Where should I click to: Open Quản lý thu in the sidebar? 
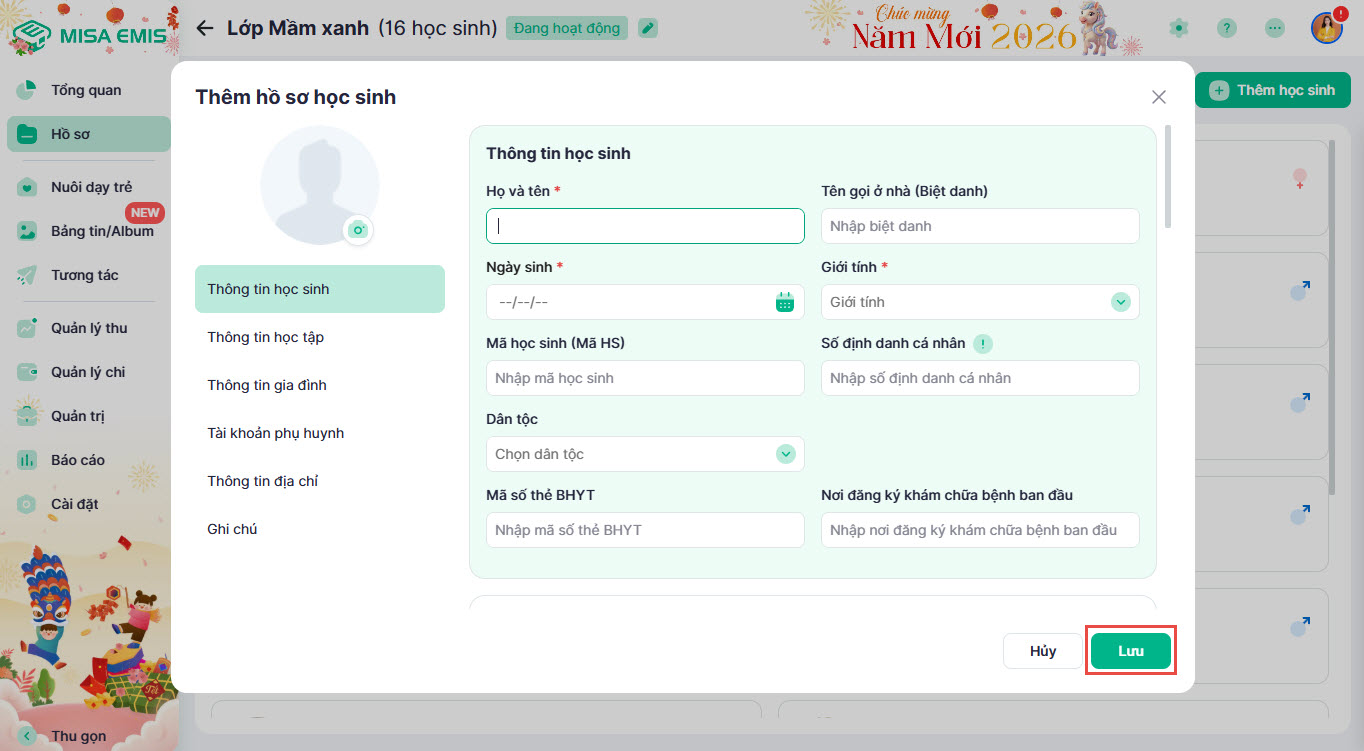pyautogui.click(x=88, y=328)
